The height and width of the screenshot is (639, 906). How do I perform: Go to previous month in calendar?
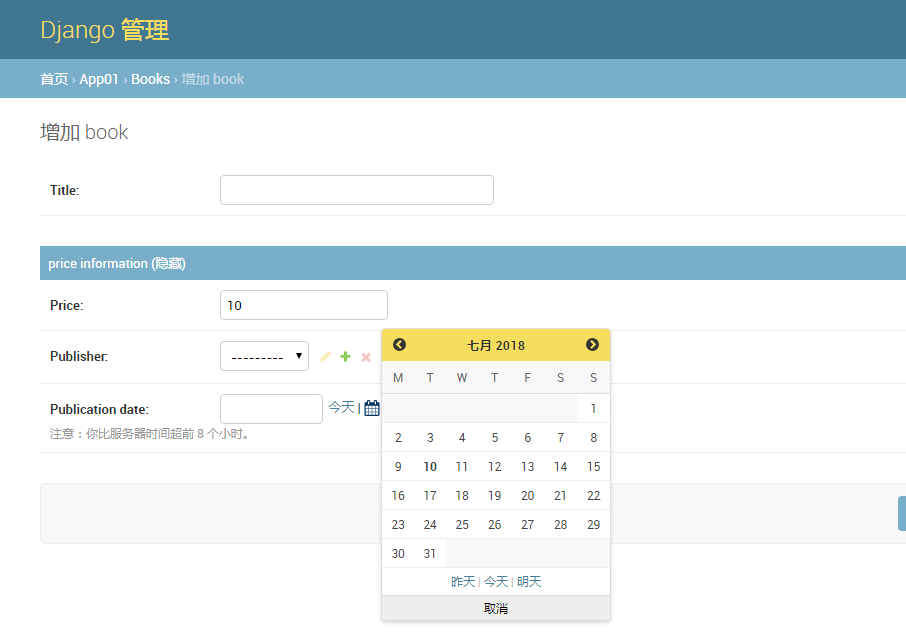399,345
